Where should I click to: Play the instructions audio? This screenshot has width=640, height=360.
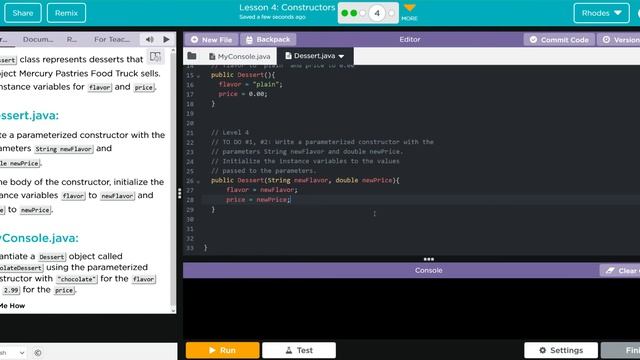pos(166,40)
